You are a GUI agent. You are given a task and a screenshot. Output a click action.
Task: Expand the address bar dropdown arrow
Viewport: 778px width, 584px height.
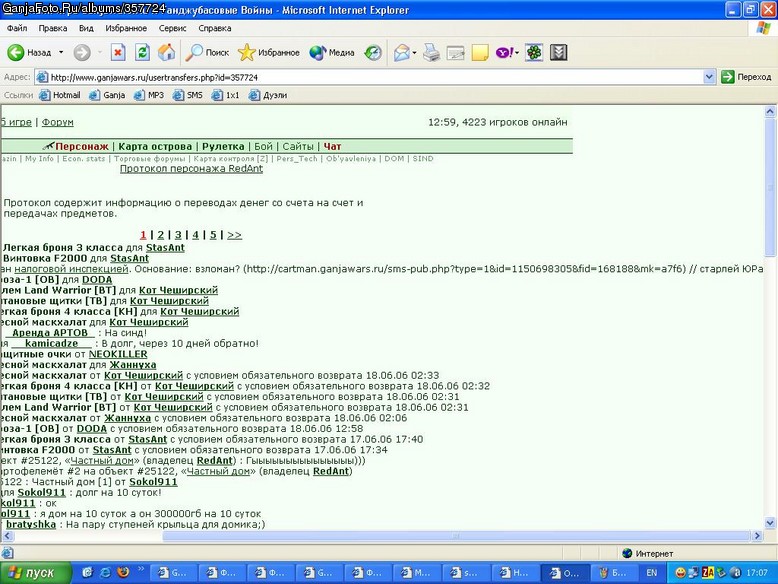(709, 77)
